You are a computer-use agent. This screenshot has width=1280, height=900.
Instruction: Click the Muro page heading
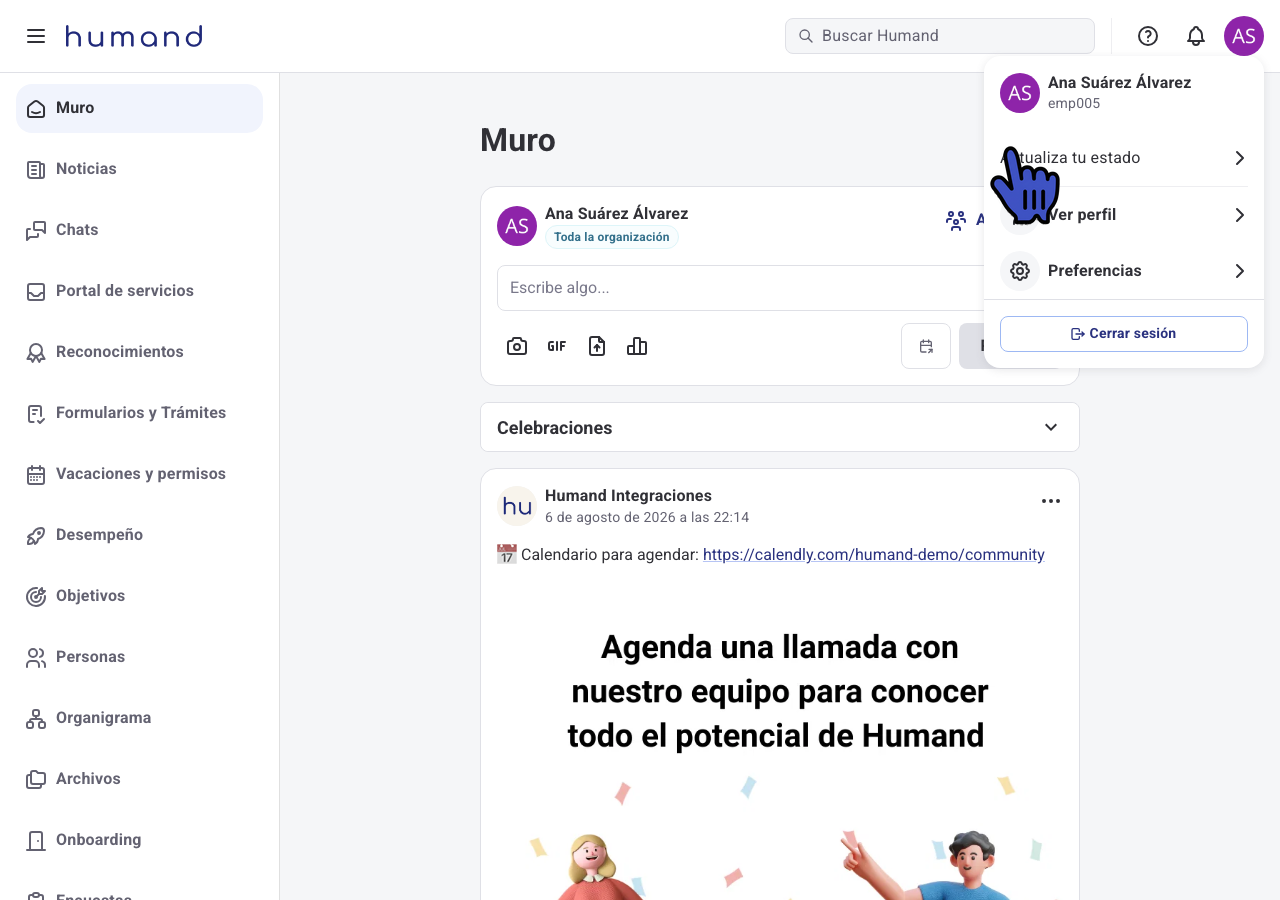pos(518,140)
